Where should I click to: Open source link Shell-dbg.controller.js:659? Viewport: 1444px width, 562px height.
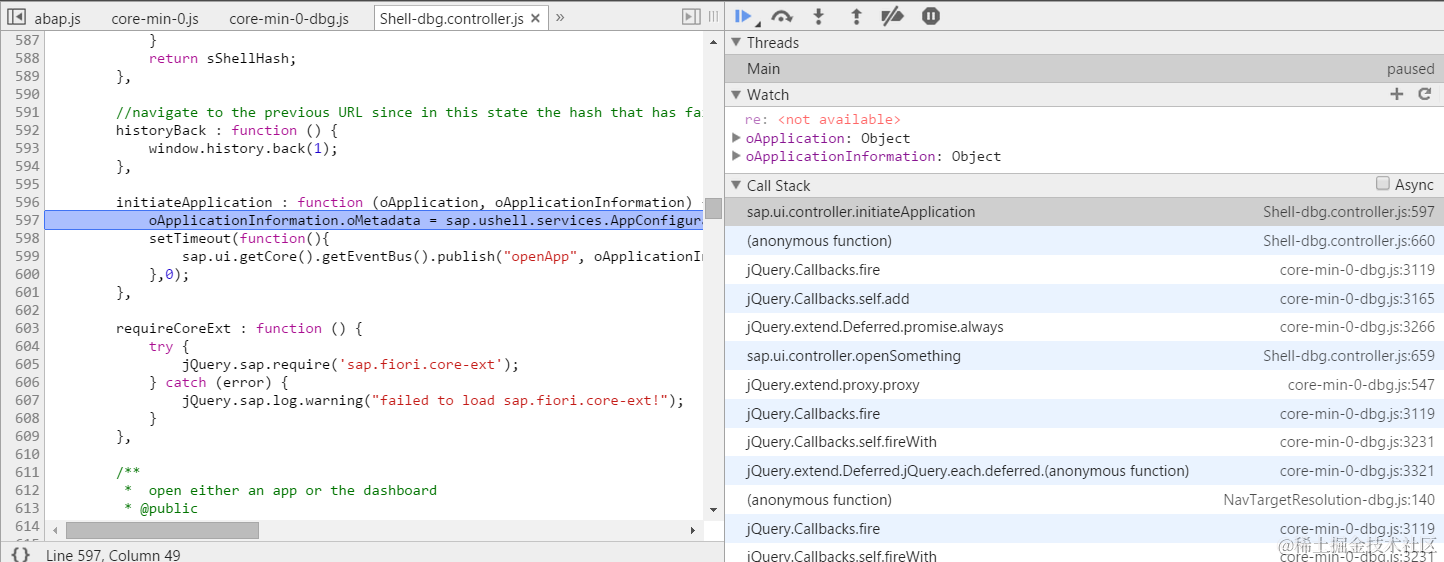pos(1348,356)
